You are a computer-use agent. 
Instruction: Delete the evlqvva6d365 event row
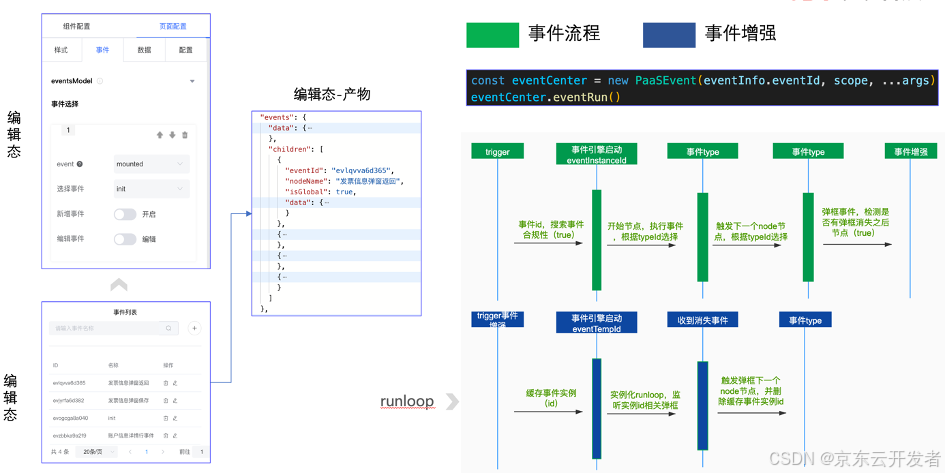click(x=166, y=383)
